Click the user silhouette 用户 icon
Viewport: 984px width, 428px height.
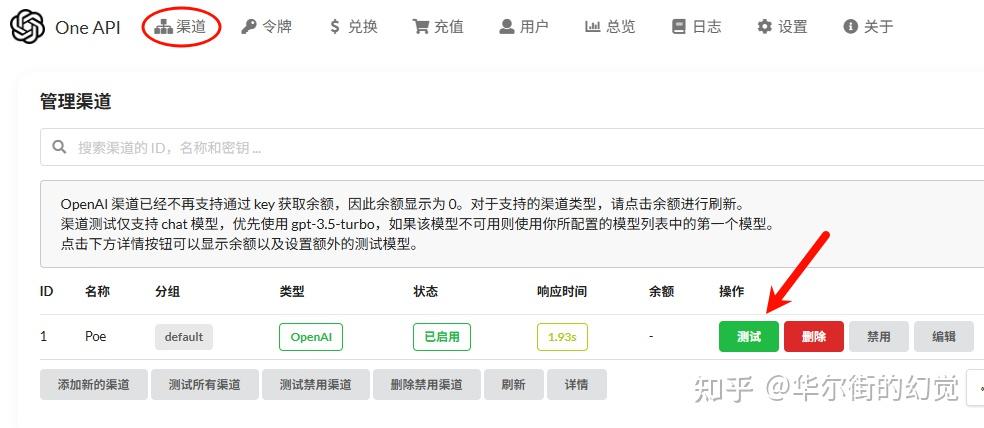coord(508,27)
